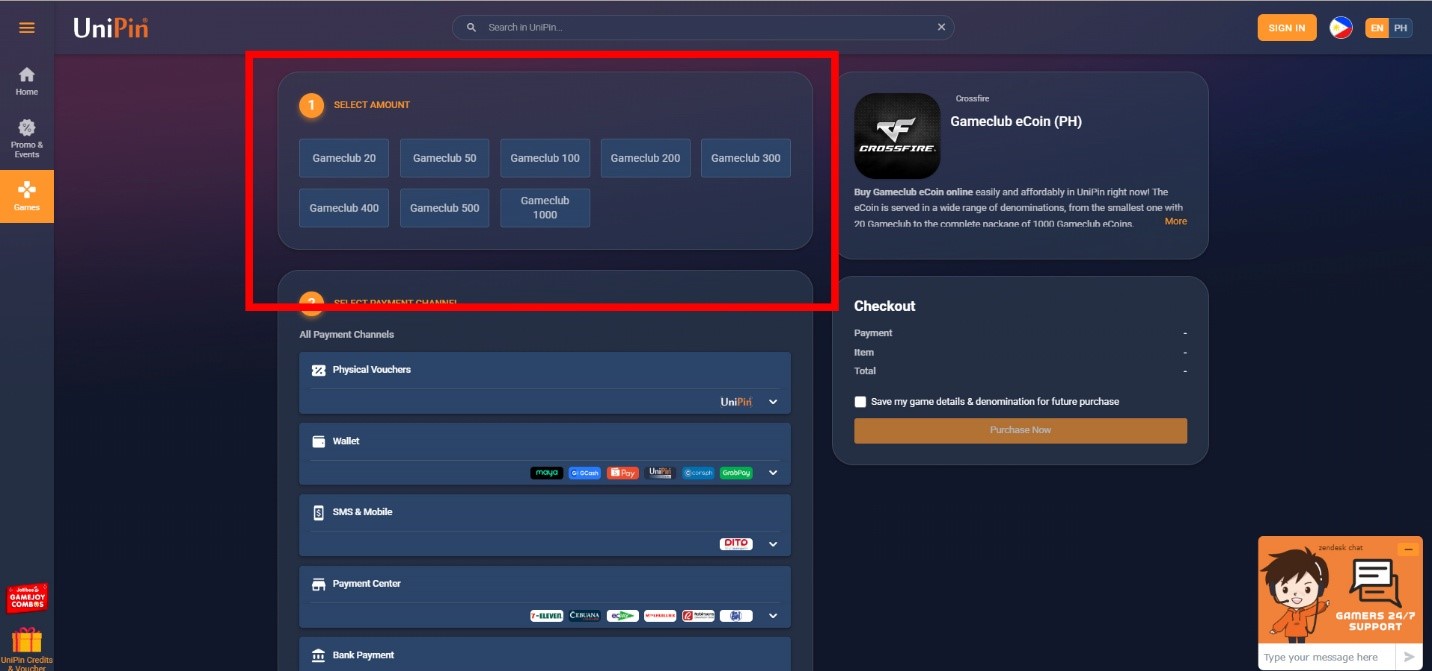Open the GameJoy Combos promo icon

[27, 597]
